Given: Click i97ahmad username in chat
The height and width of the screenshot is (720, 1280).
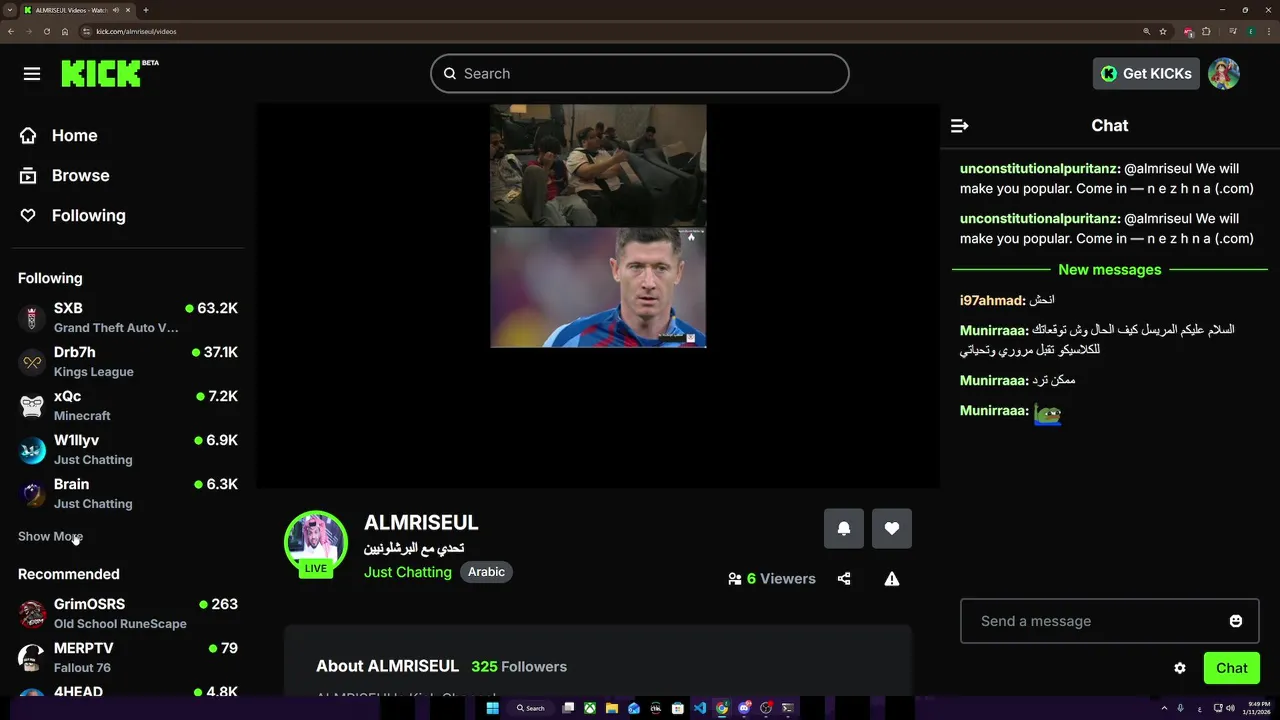Looking at the screenshot, I should pyautogui.click(x=992, y=300).
